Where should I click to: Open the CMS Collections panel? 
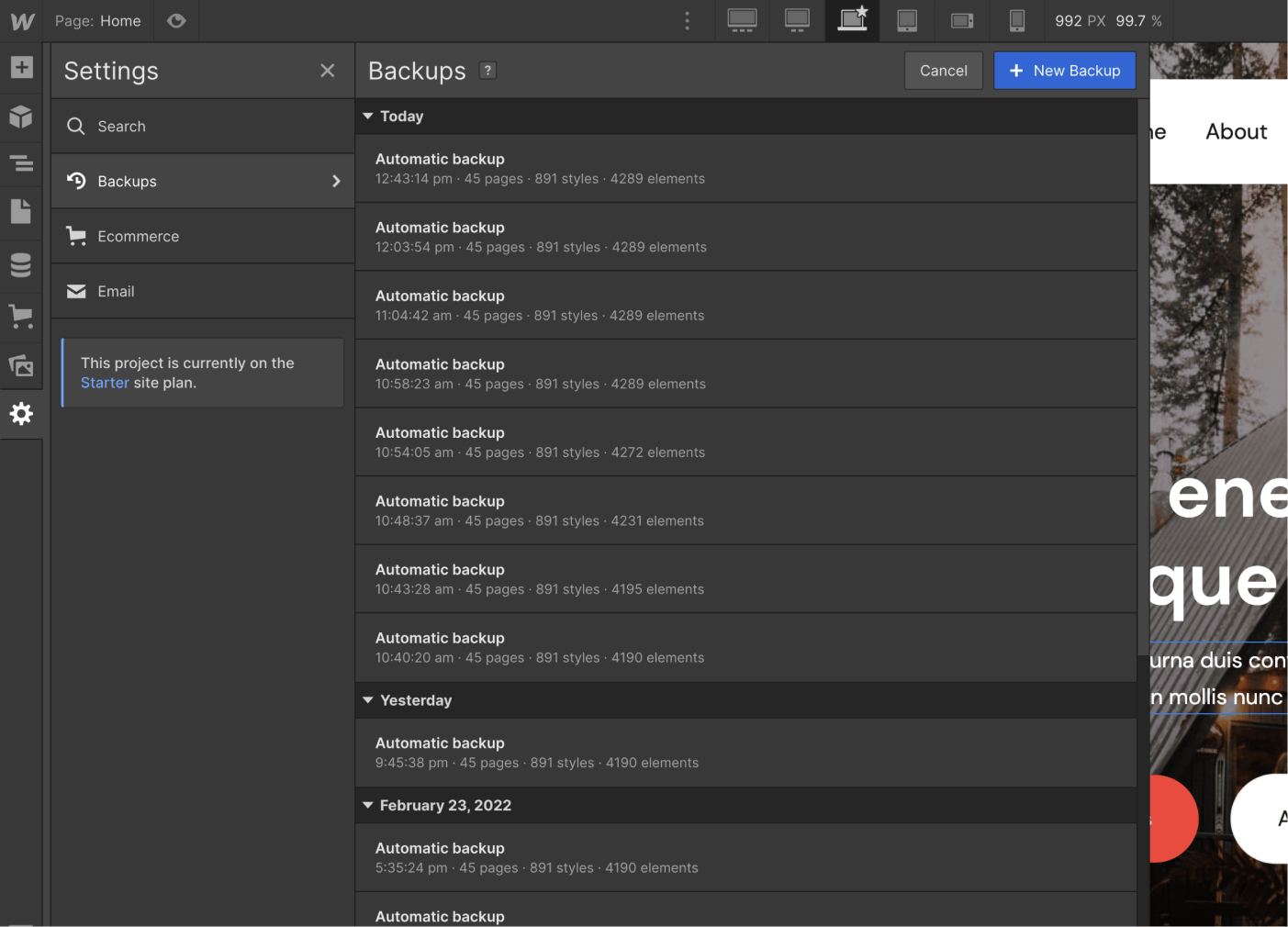20,264
